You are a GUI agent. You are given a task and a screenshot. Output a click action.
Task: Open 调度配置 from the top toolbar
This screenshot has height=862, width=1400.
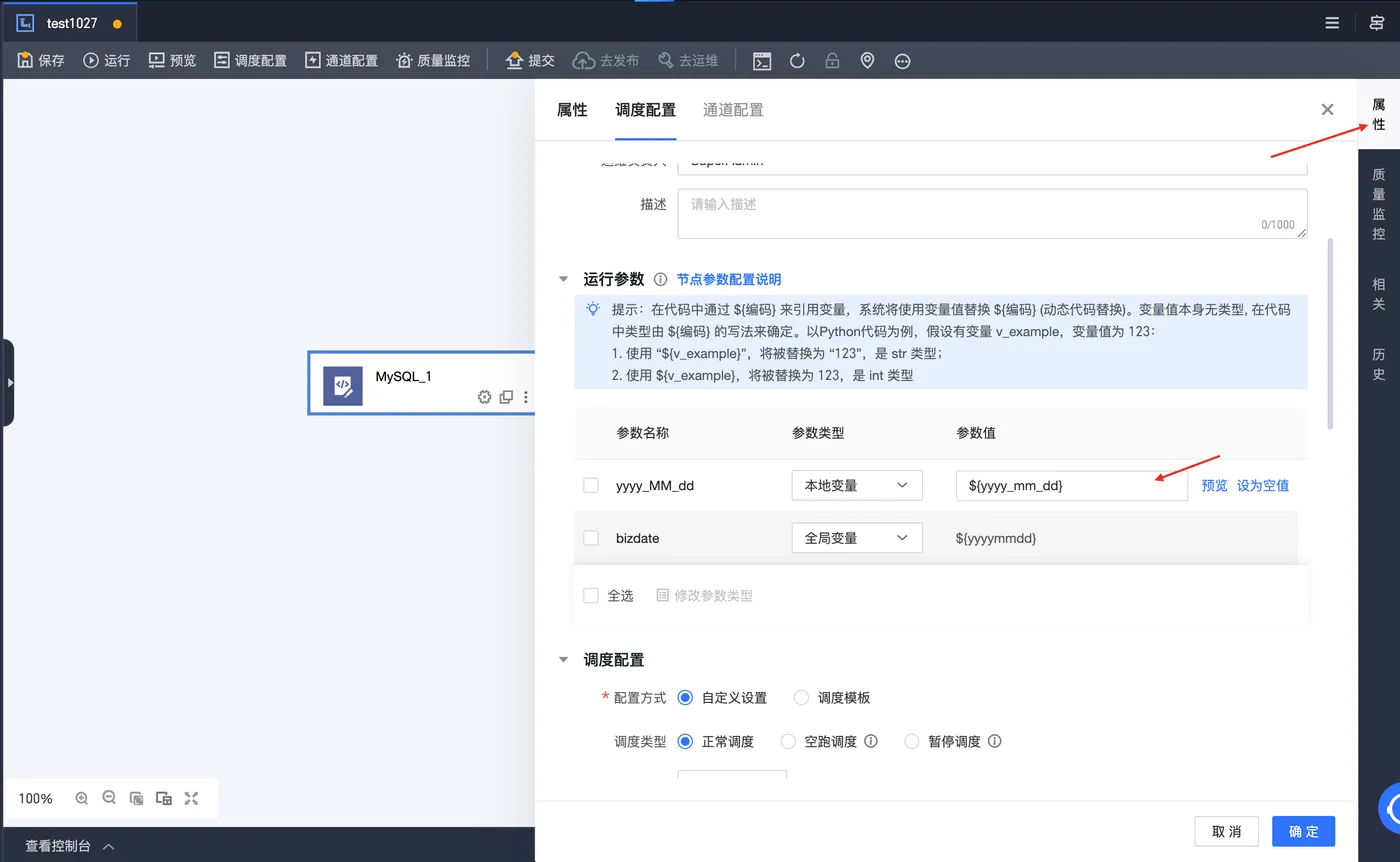(x=250, y=60)
